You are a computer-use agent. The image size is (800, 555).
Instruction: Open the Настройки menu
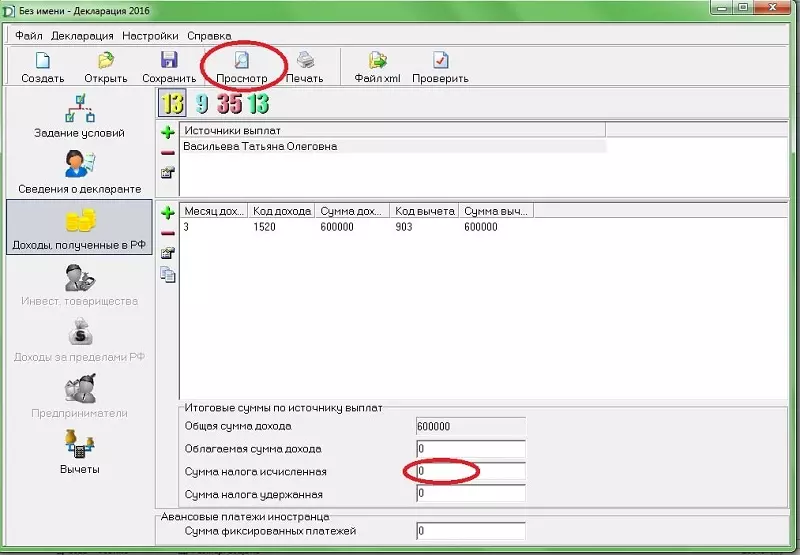(x=150, y=36)
